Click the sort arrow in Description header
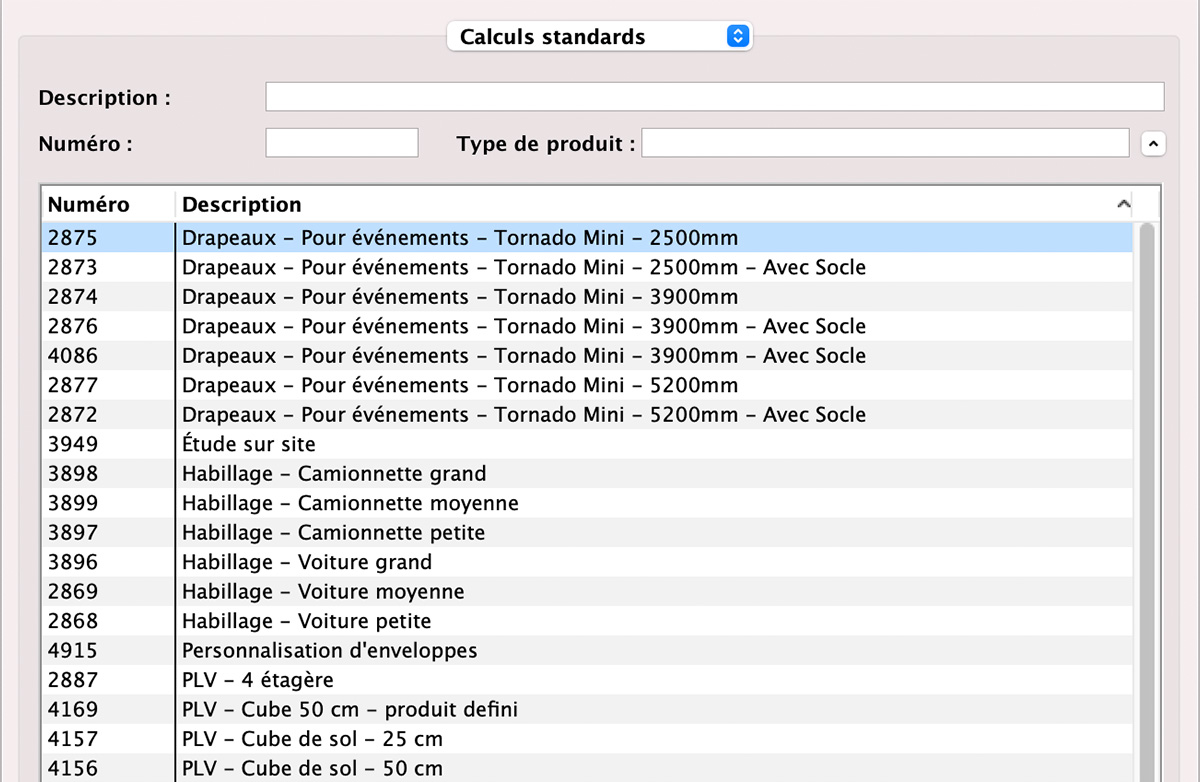This screenshot has height=782, width=1200. coord(1123,204)
